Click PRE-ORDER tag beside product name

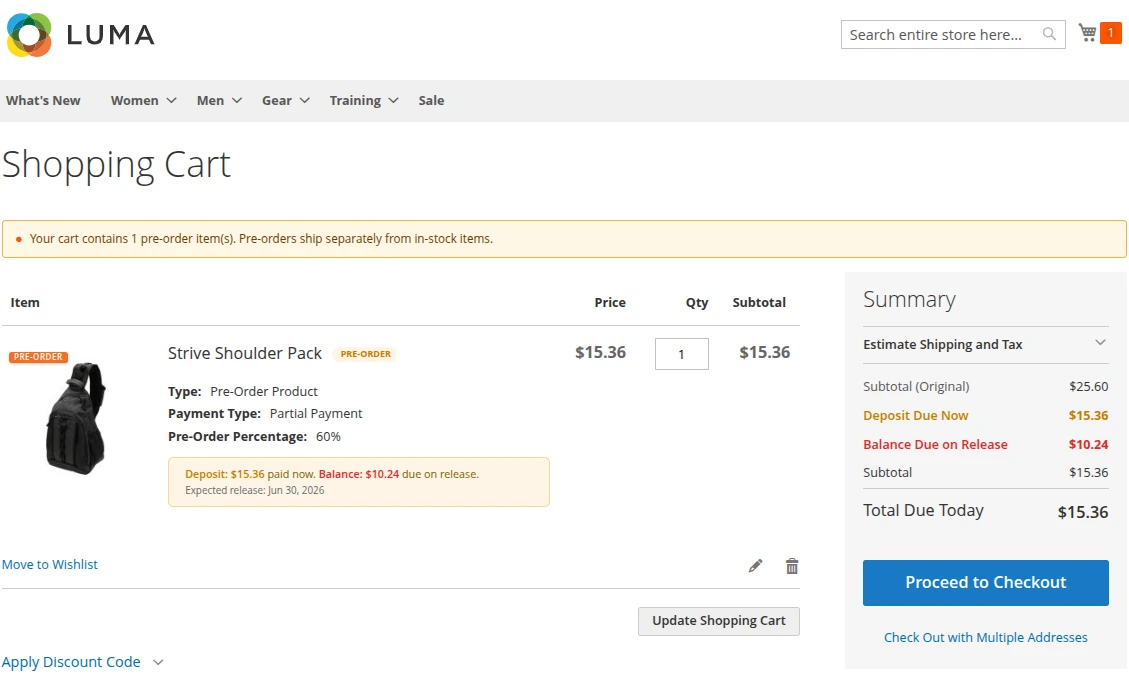coord(366,354)
